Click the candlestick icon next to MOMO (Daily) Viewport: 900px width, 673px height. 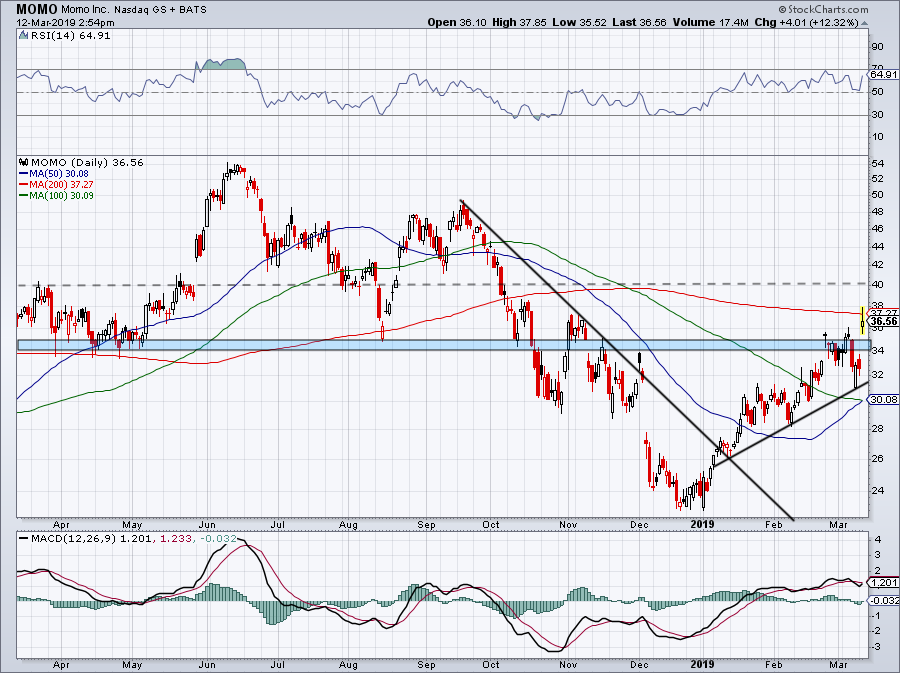24,162
